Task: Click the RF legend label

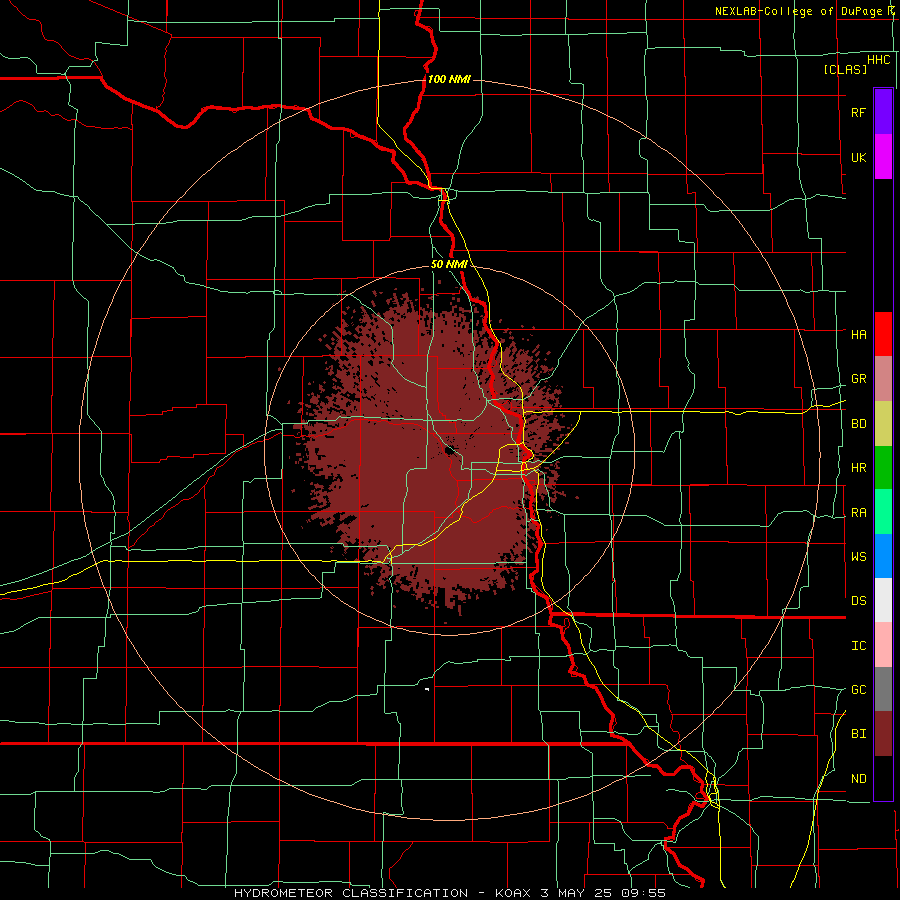Action: click(x=858, y=112)
